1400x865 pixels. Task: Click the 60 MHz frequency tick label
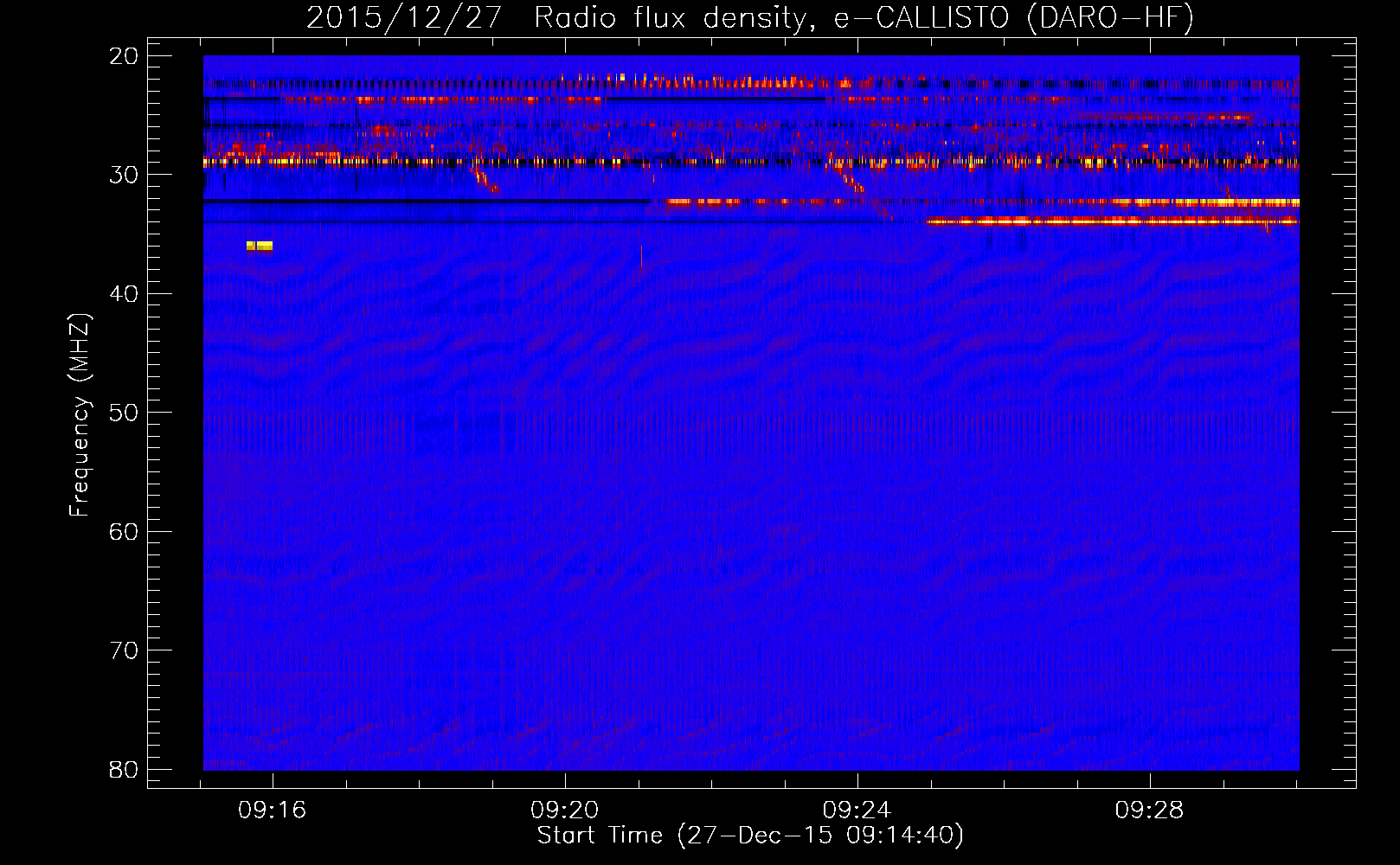click(124, 531)
